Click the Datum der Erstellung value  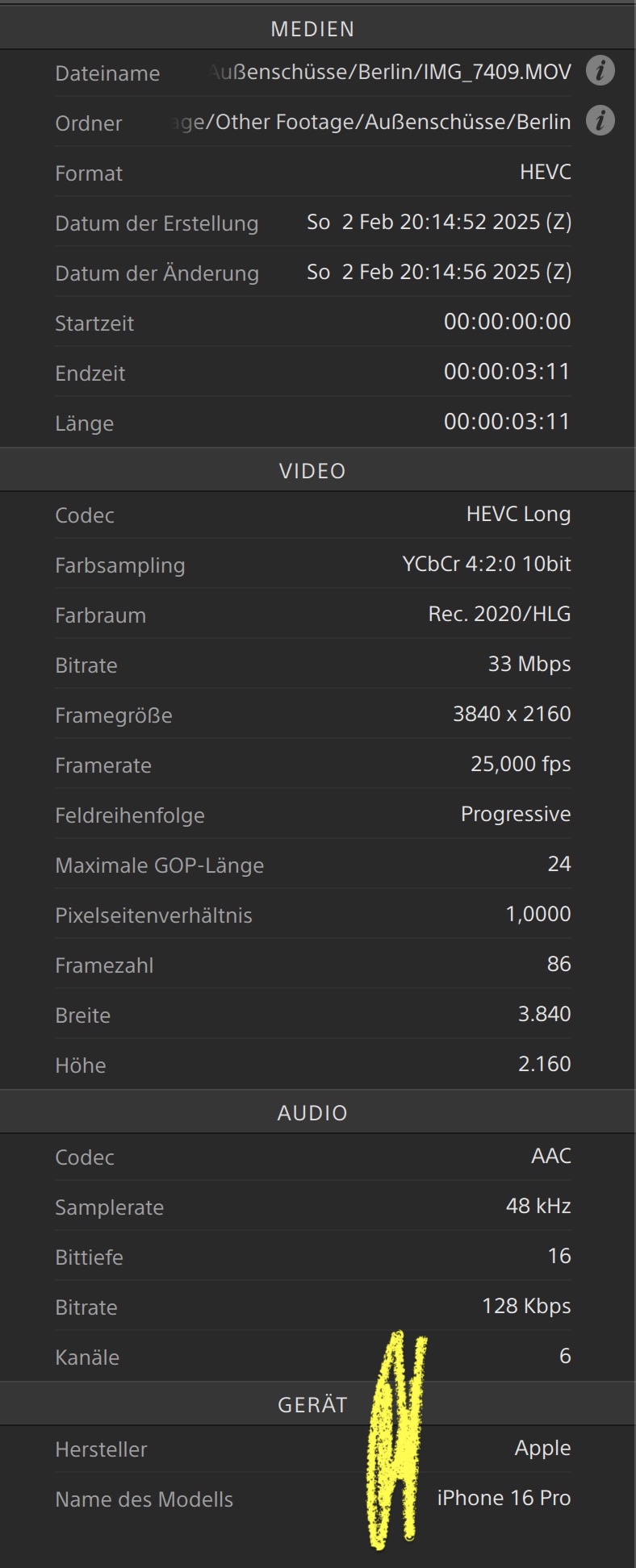[439, 223]
